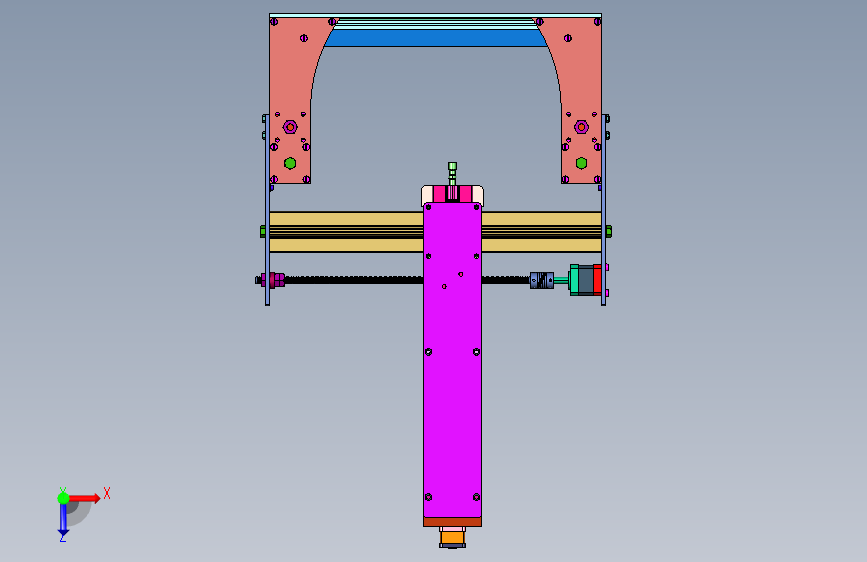Click the red X axis arrow of the triad

84,498
